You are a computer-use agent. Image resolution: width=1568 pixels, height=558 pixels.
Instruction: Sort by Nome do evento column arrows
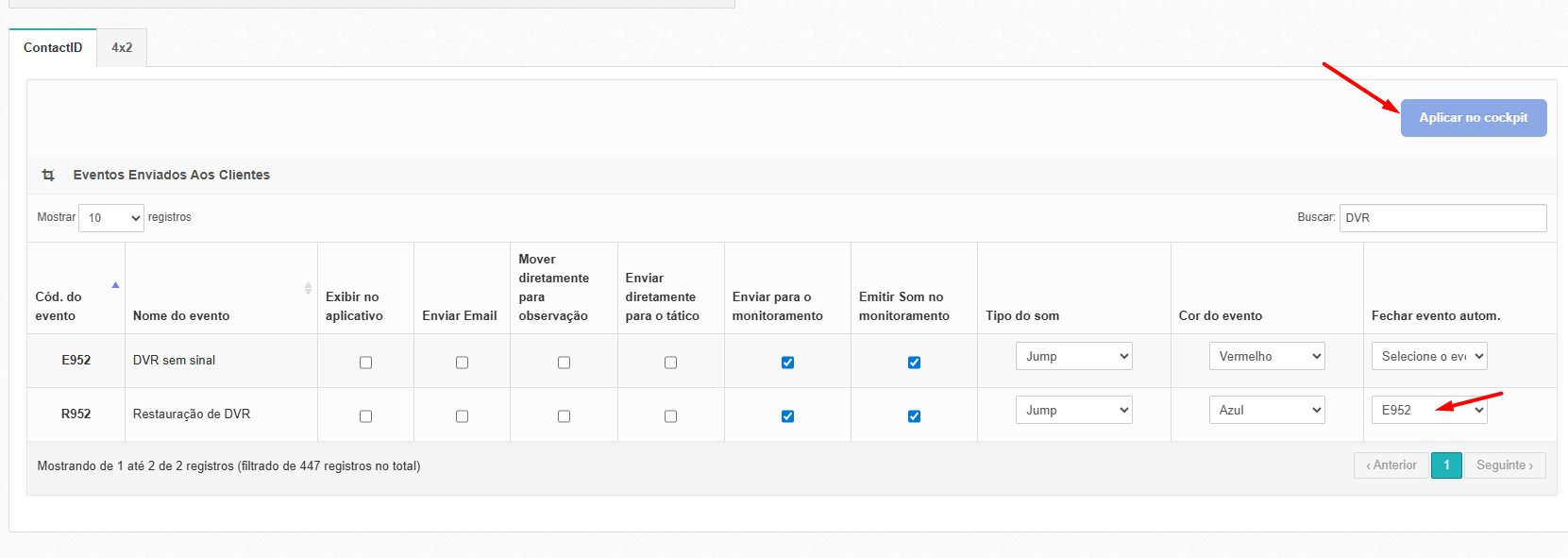click(308, 288)
